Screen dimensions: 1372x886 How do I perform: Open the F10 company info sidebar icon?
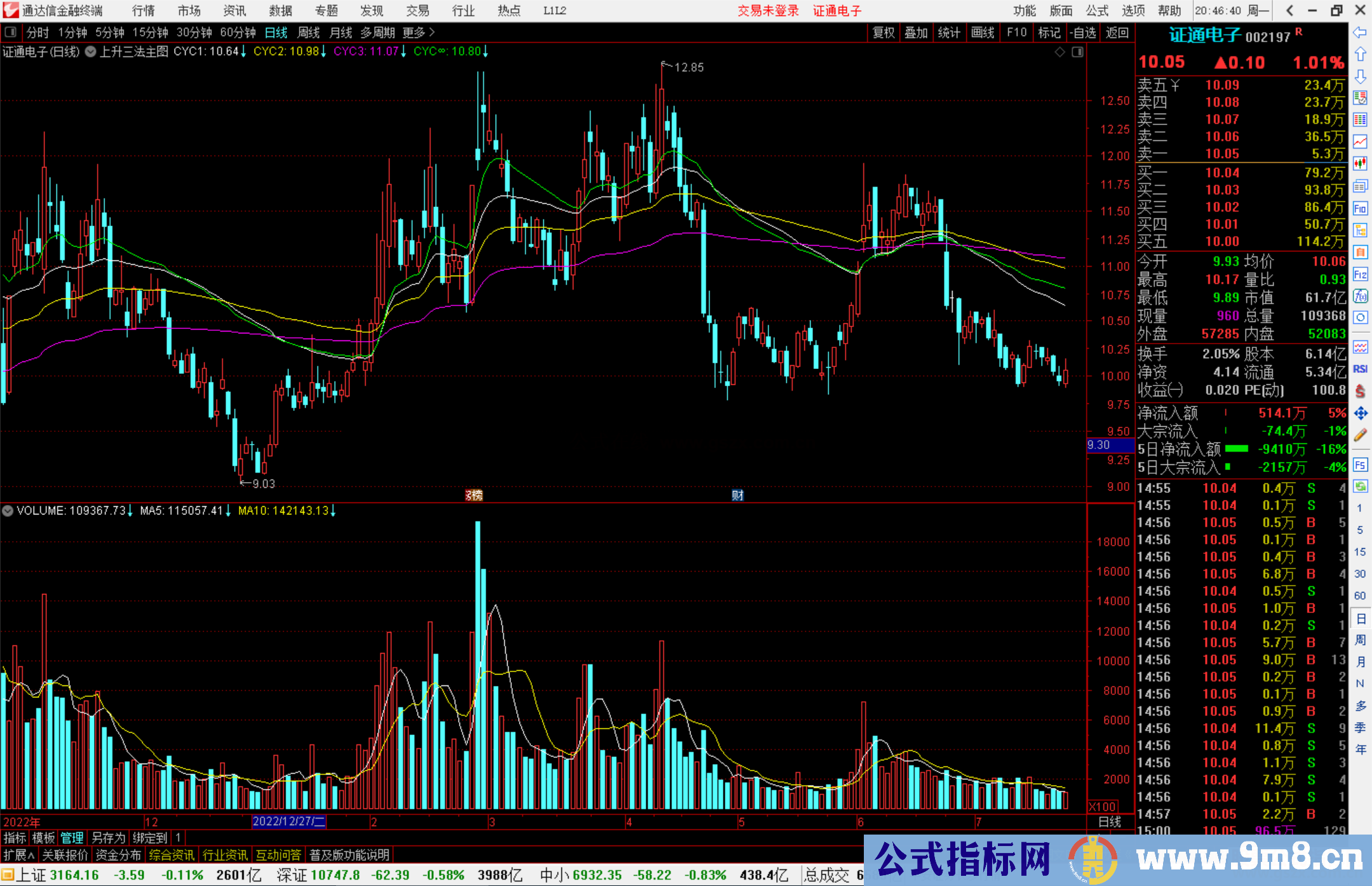click(x=1360, y=208)
